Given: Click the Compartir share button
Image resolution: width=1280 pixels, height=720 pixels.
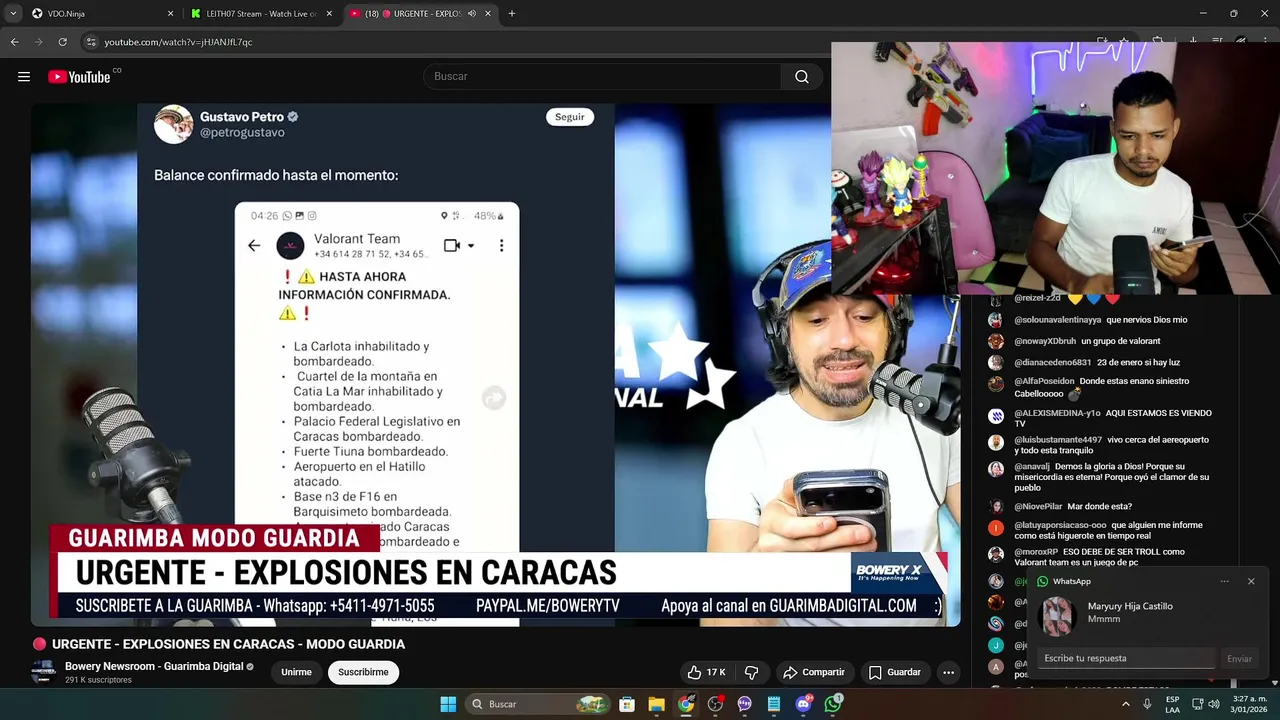Looking at the screenshot, I should click(x=814, y=672).
